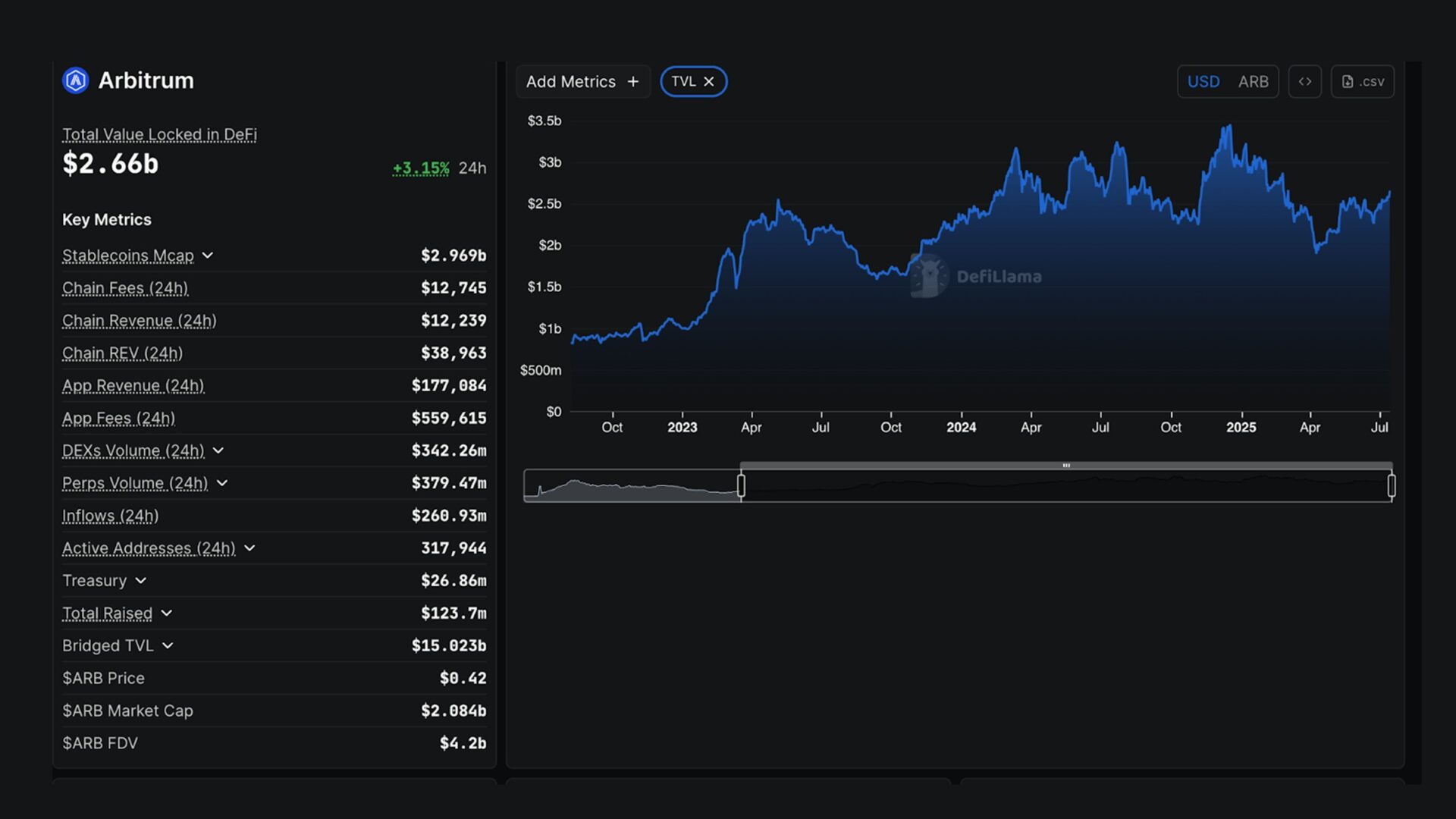Open the Add Metrics menu
The image size is (1456, 819).
pos(583,82)
